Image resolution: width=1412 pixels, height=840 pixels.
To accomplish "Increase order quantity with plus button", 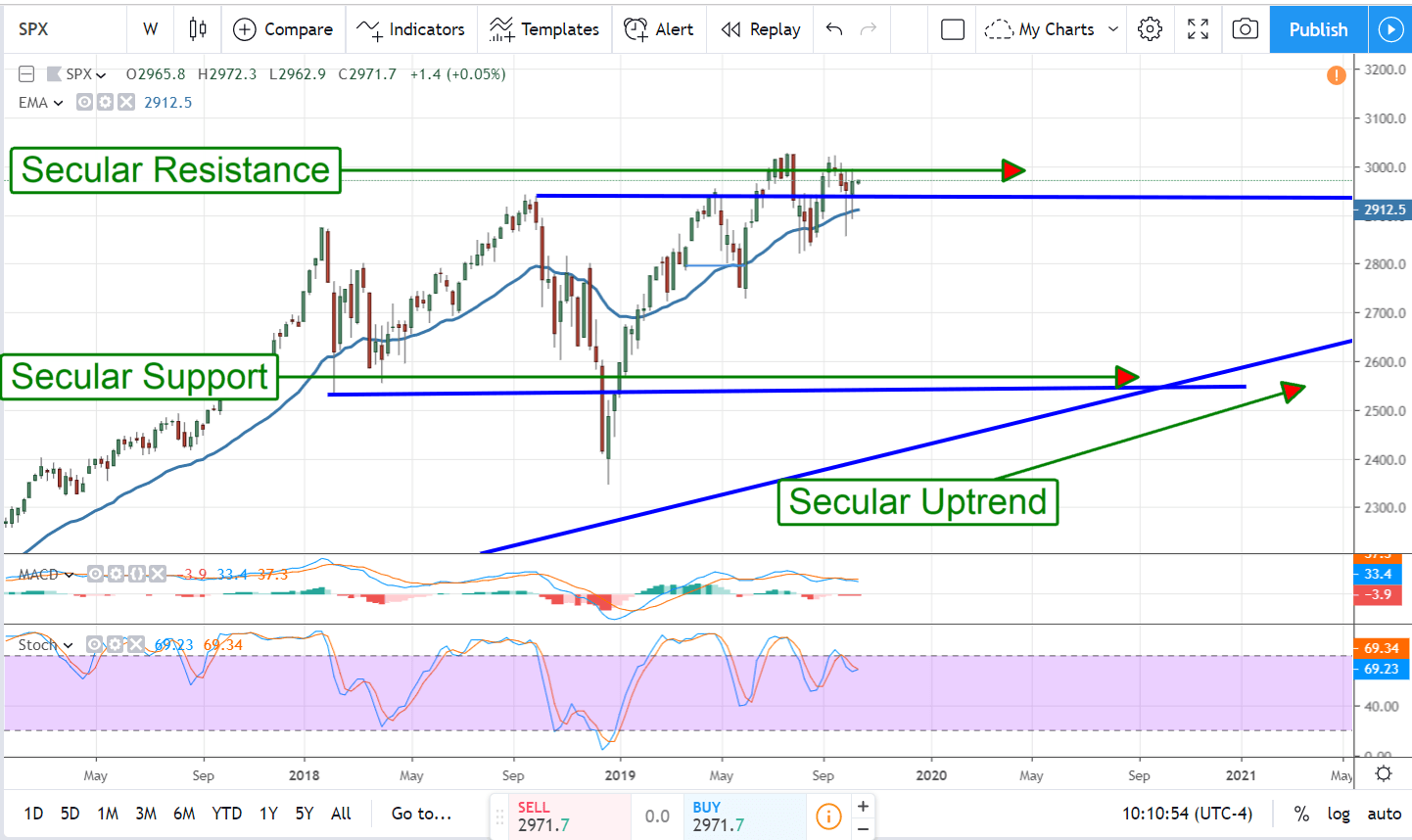I will click(x=863, y=806).
